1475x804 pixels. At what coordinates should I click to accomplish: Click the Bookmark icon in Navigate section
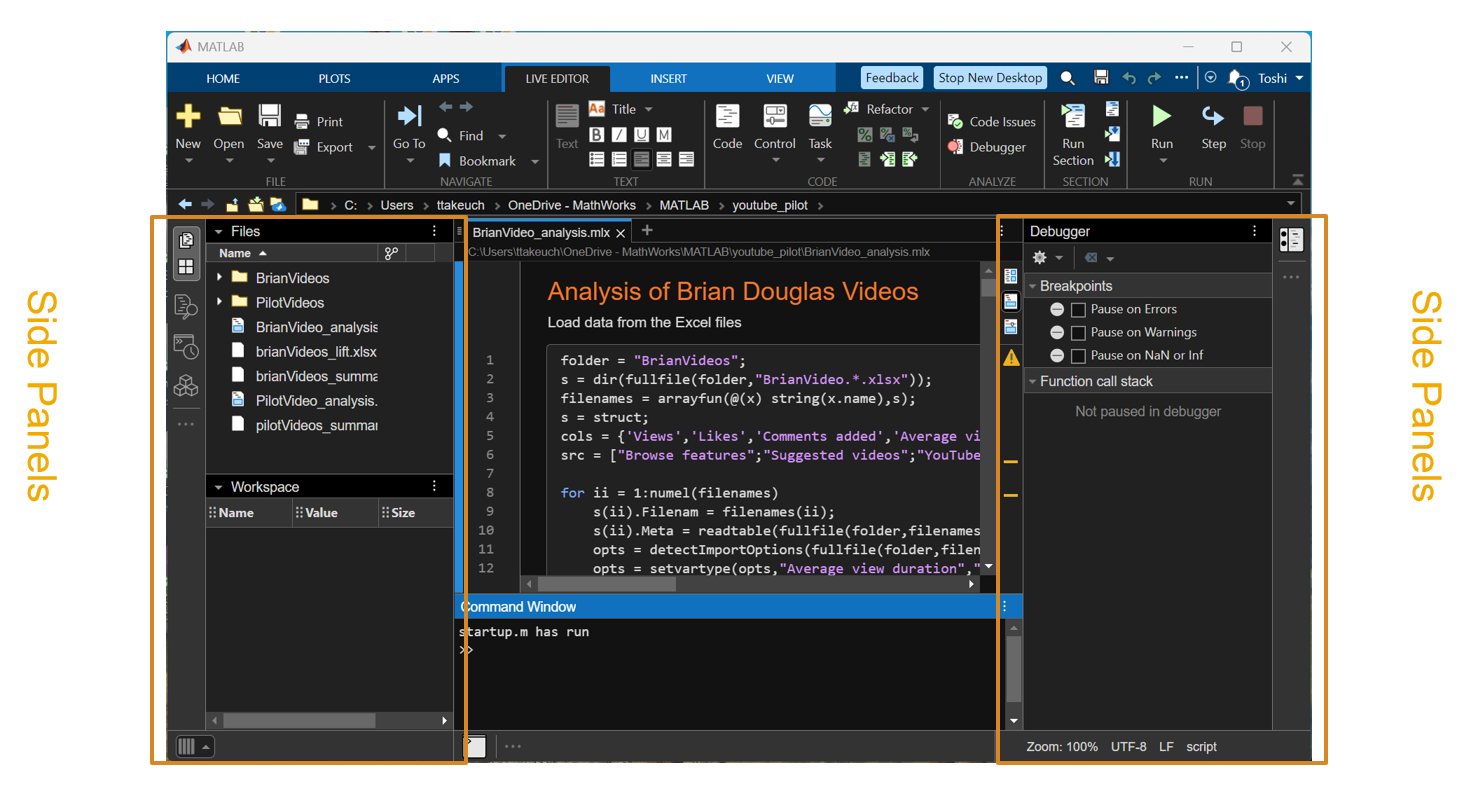[445, 161]
